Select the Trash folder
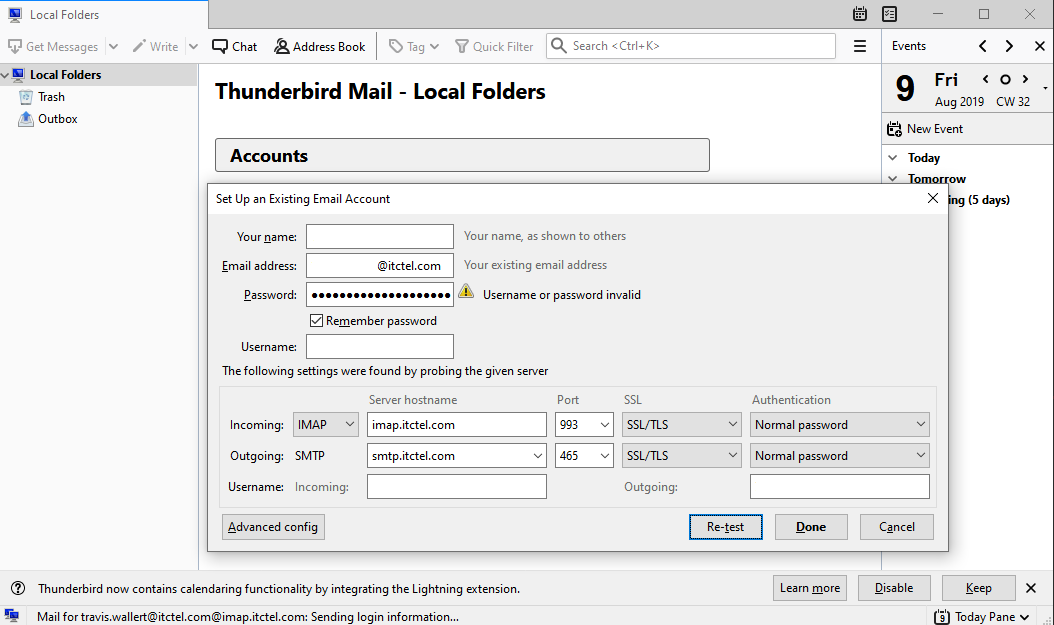Viewport: 1054px width, 625px height. 51,97
